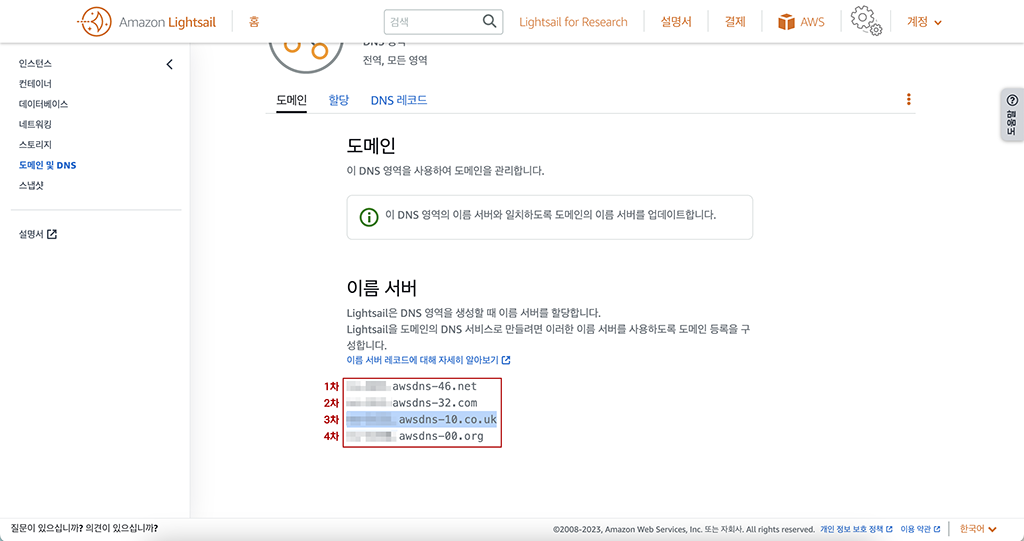Select 네트워킹 in the sidebar
This screenshot has height=541, width=1024.
pos(35,124)
